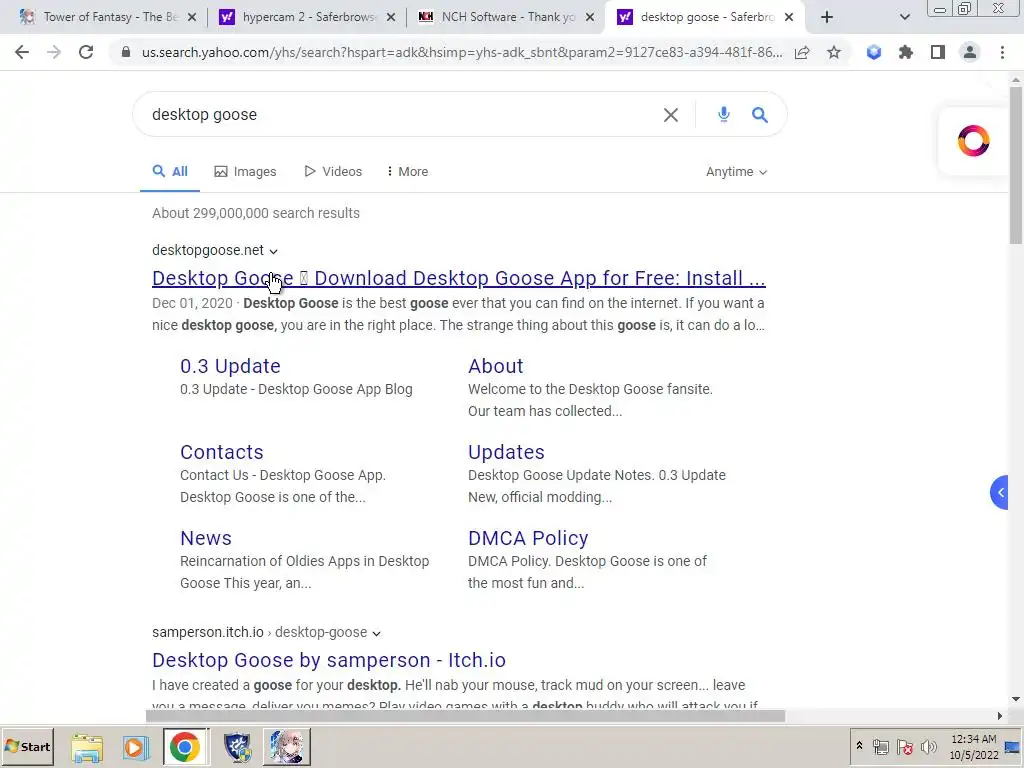1024x768 pixels.
Task: Switch to the NCH Software tab
Action: tap(504, 17)
